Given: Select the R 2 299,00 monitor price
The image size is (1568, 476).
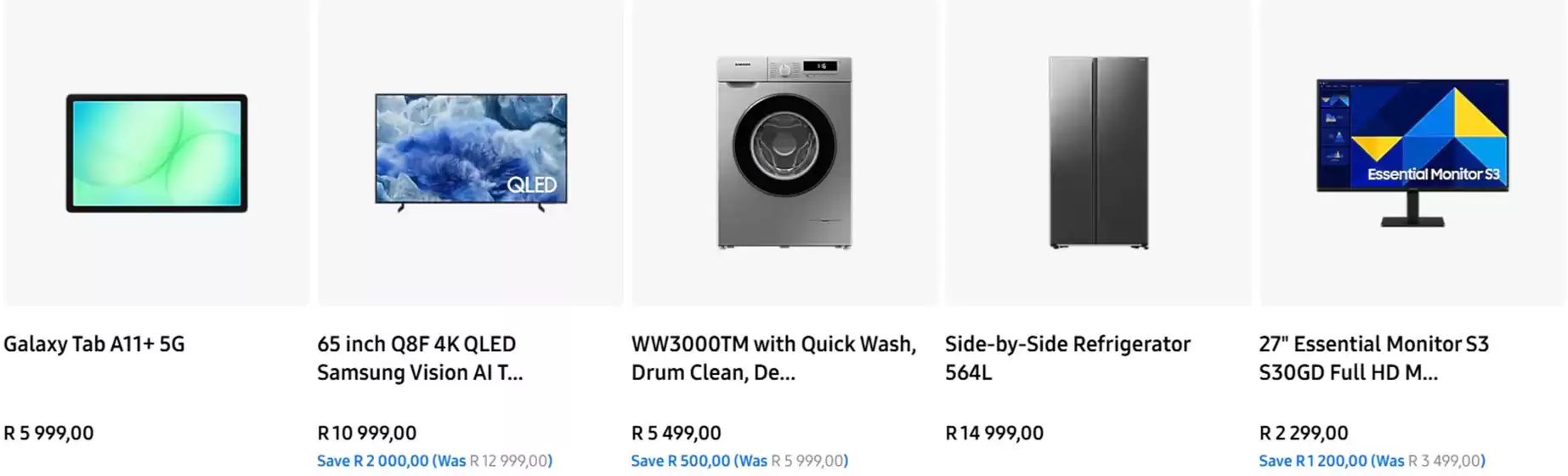Looking at the screenshot, I should tap(1304, 433).
